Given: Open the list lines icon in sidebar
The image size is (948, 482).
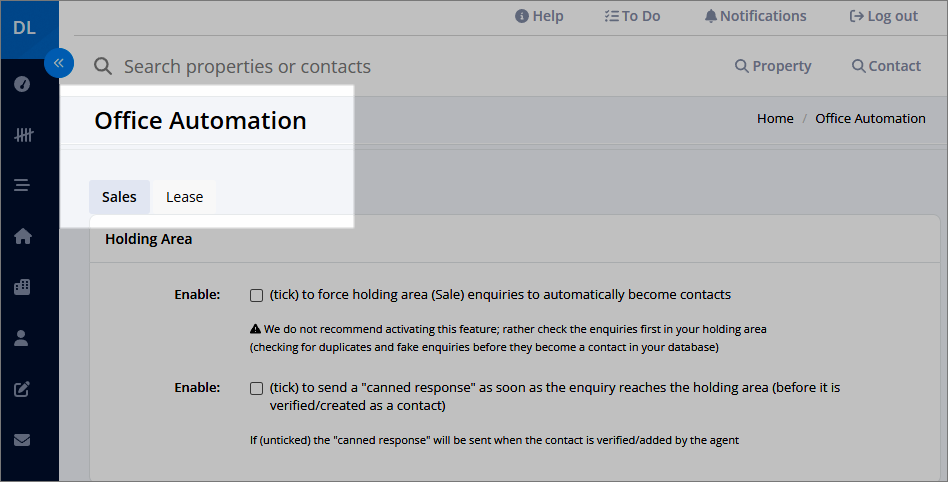Looking at the screenshot, I should pos(22,185).
